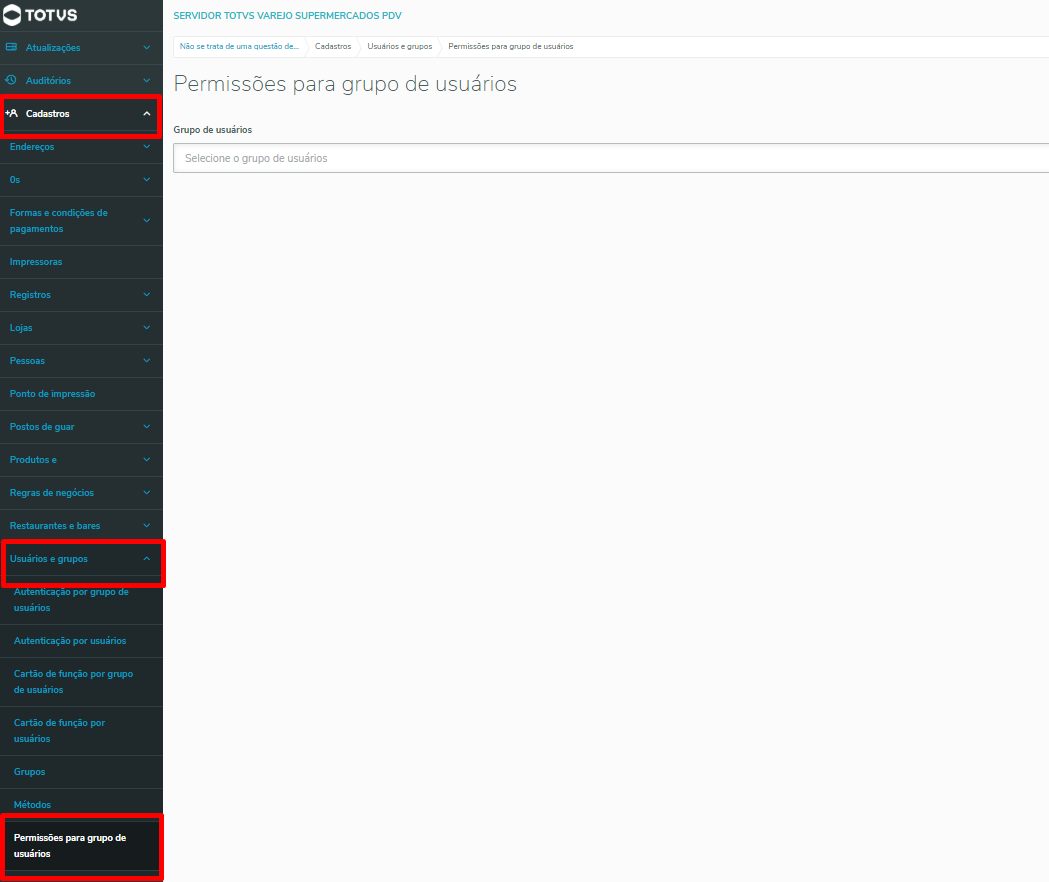
Task: Click the Cadastros breadcrumb
Action: click(x=333, y=46)
